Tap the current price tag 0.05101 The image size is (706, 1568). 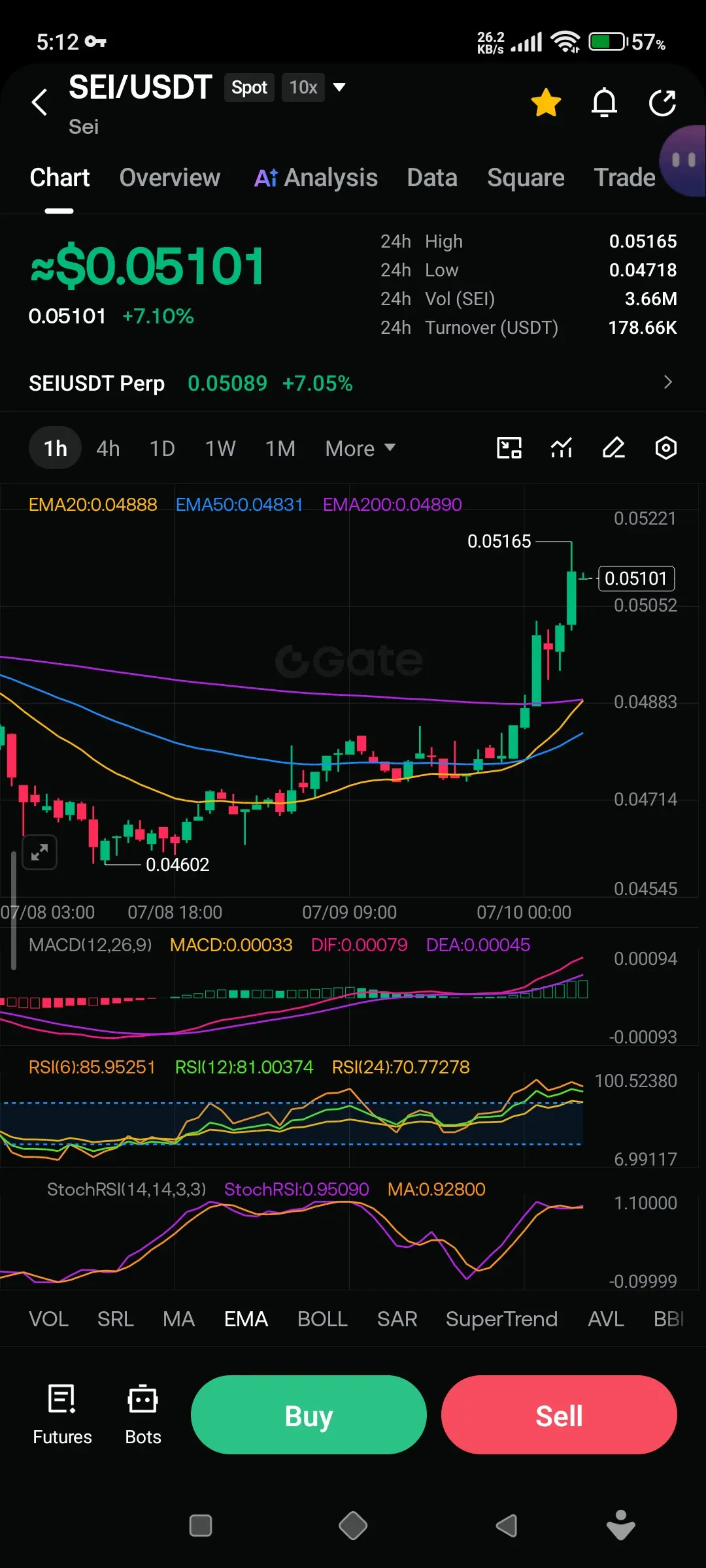636,578
